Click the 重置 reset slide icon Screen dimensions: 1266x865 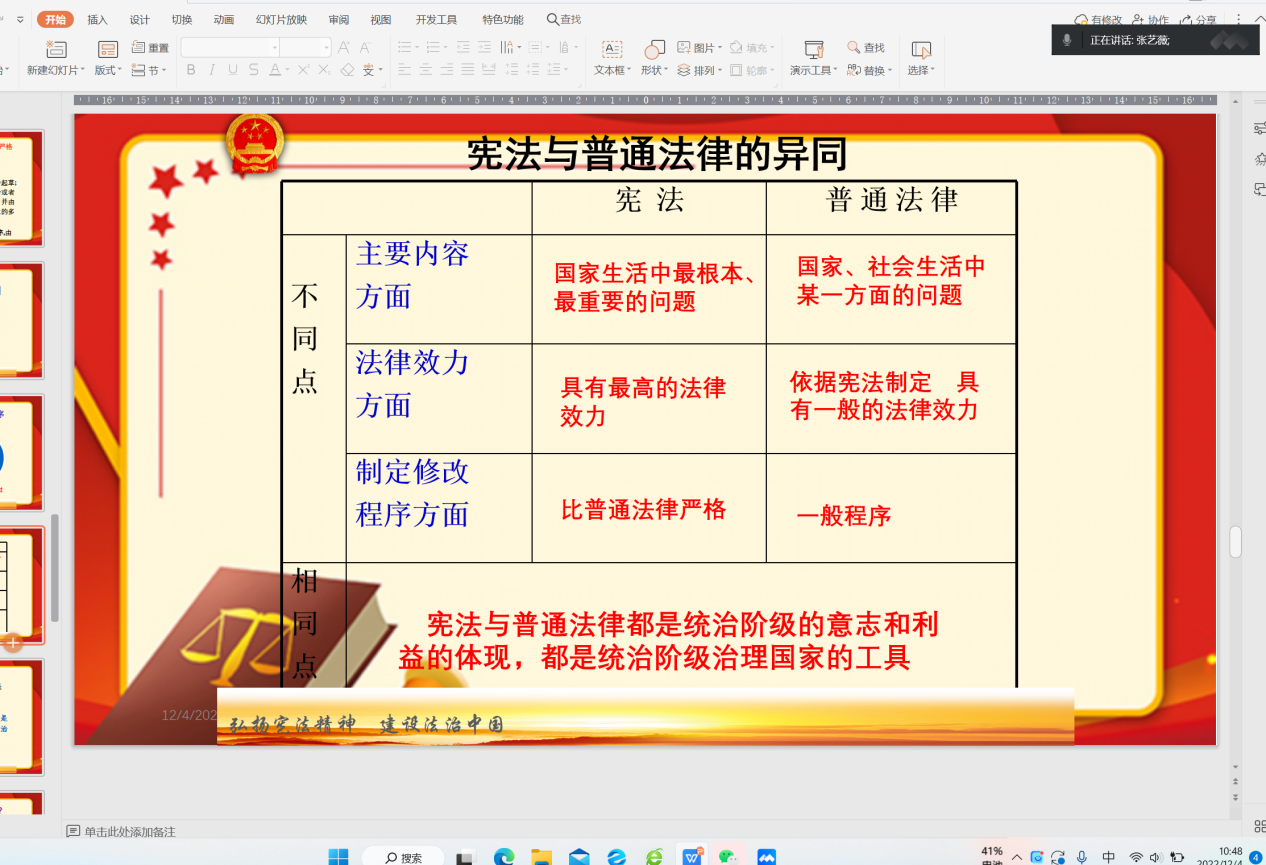147,46
